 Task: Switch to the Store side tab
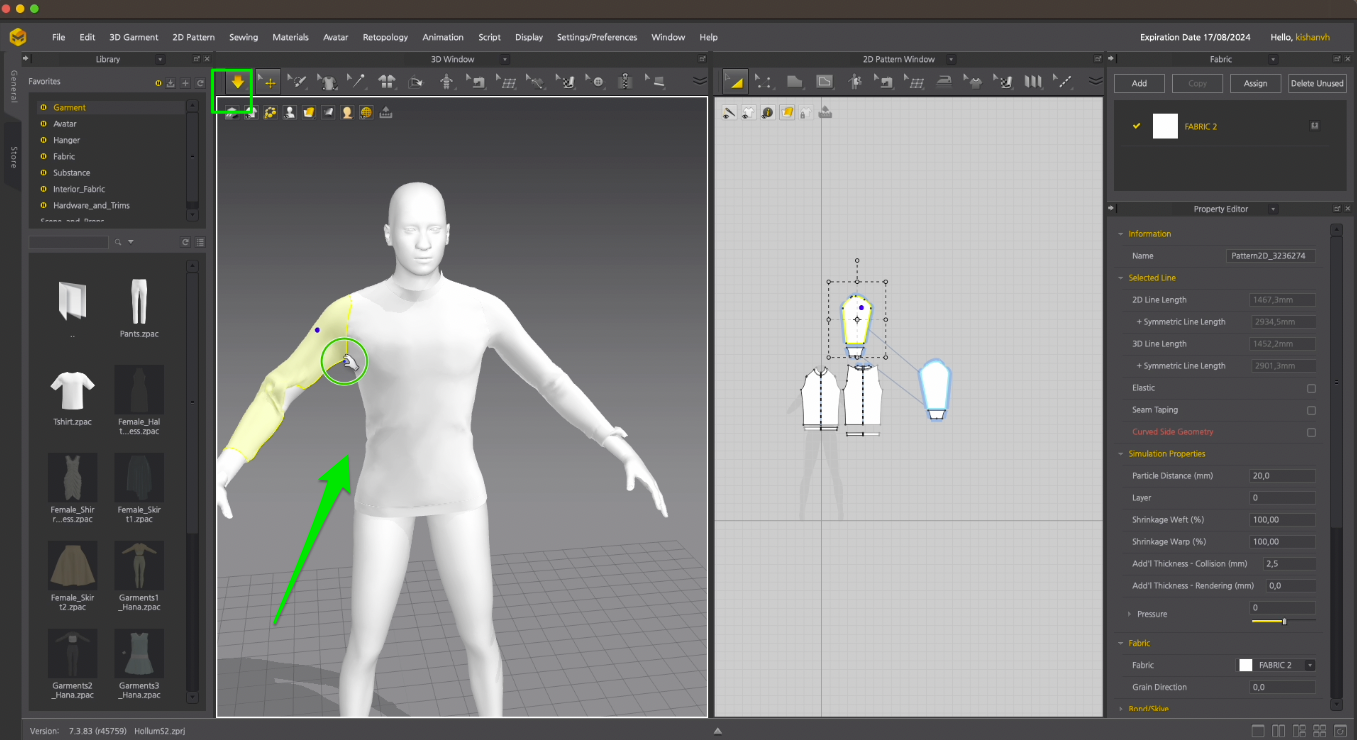point(13,156)
